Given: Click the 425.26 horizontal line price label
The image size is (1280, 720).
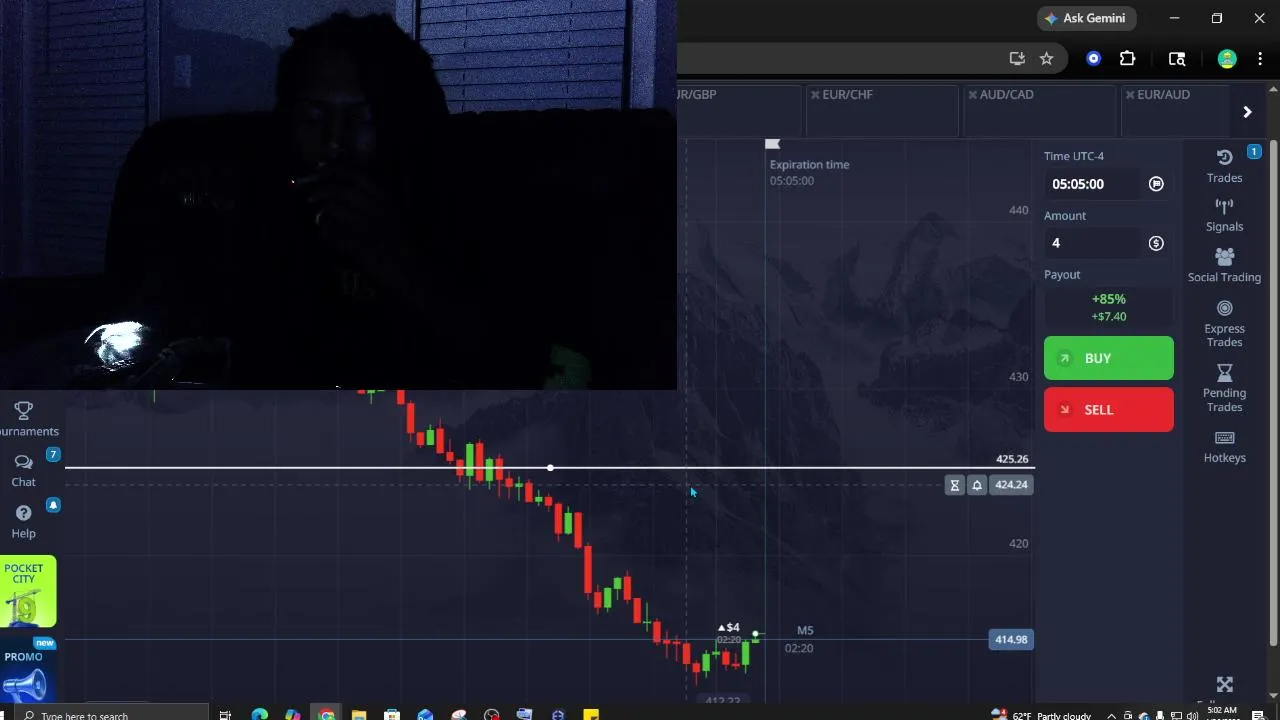Looking at the screenshot, I should 1012,459.
